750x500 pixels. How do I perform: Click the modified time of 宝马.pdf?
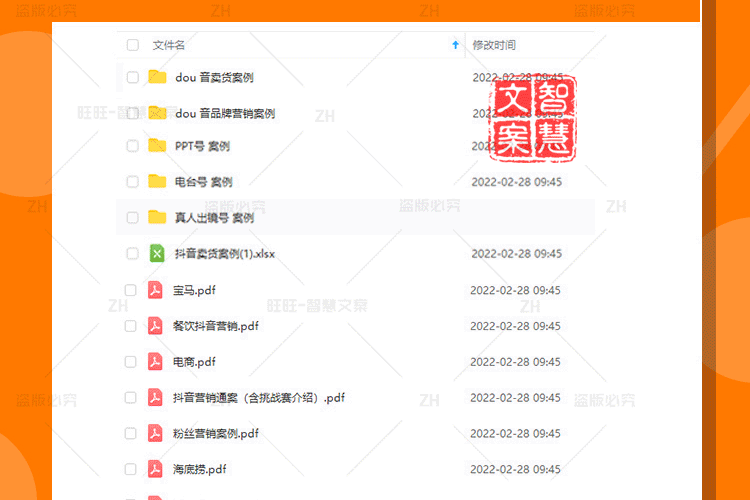coord(515,290)
